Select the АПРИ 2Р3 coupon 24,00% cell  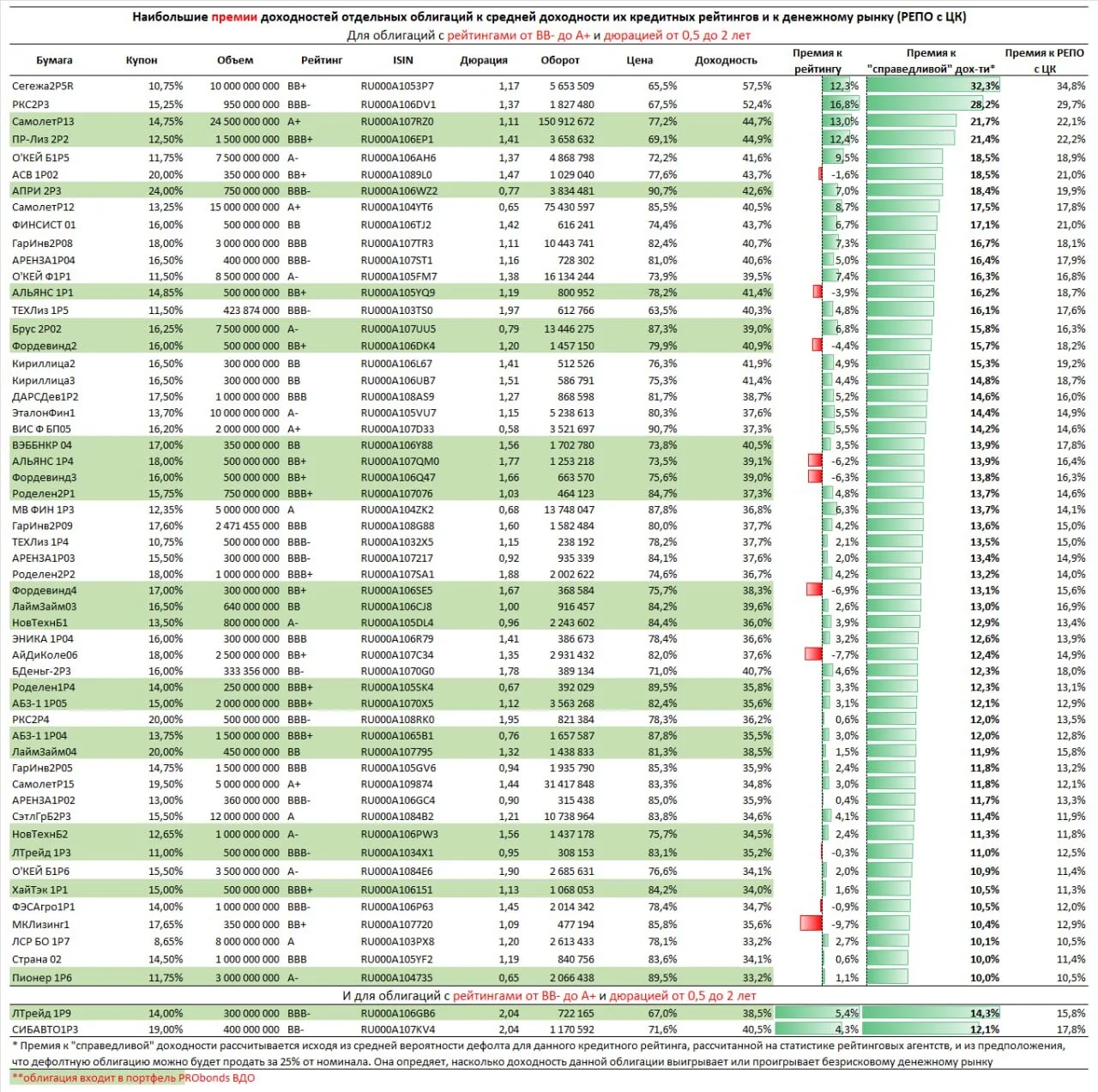pyautogui.click(x=166, y=191)
